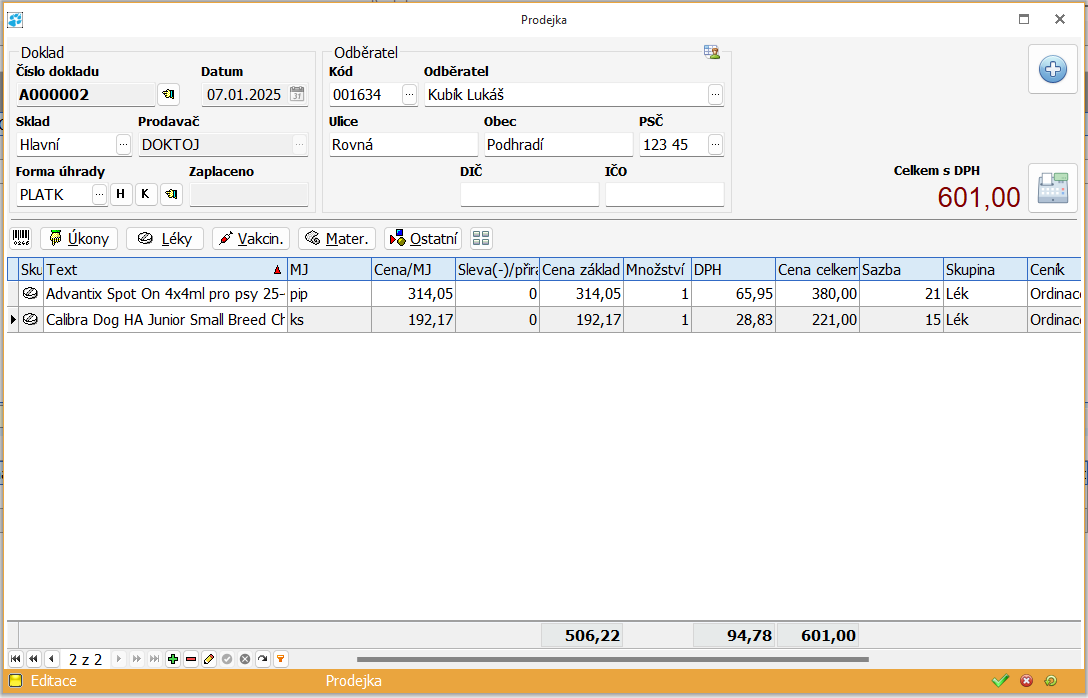Sort by the MJ column header
The height and width of the screenshot is (698, 1088).
pos(330,270)
